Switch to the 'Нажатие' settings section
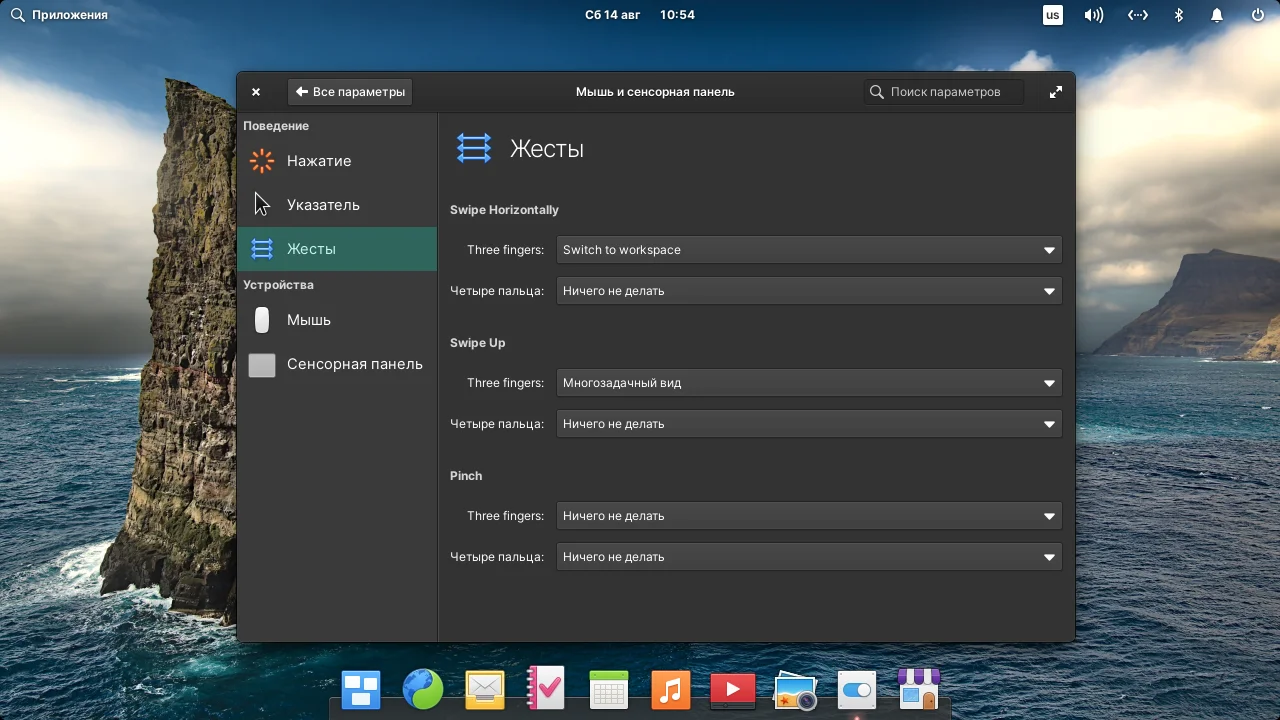Screen dimensions: 1280x720 point(318,161)
